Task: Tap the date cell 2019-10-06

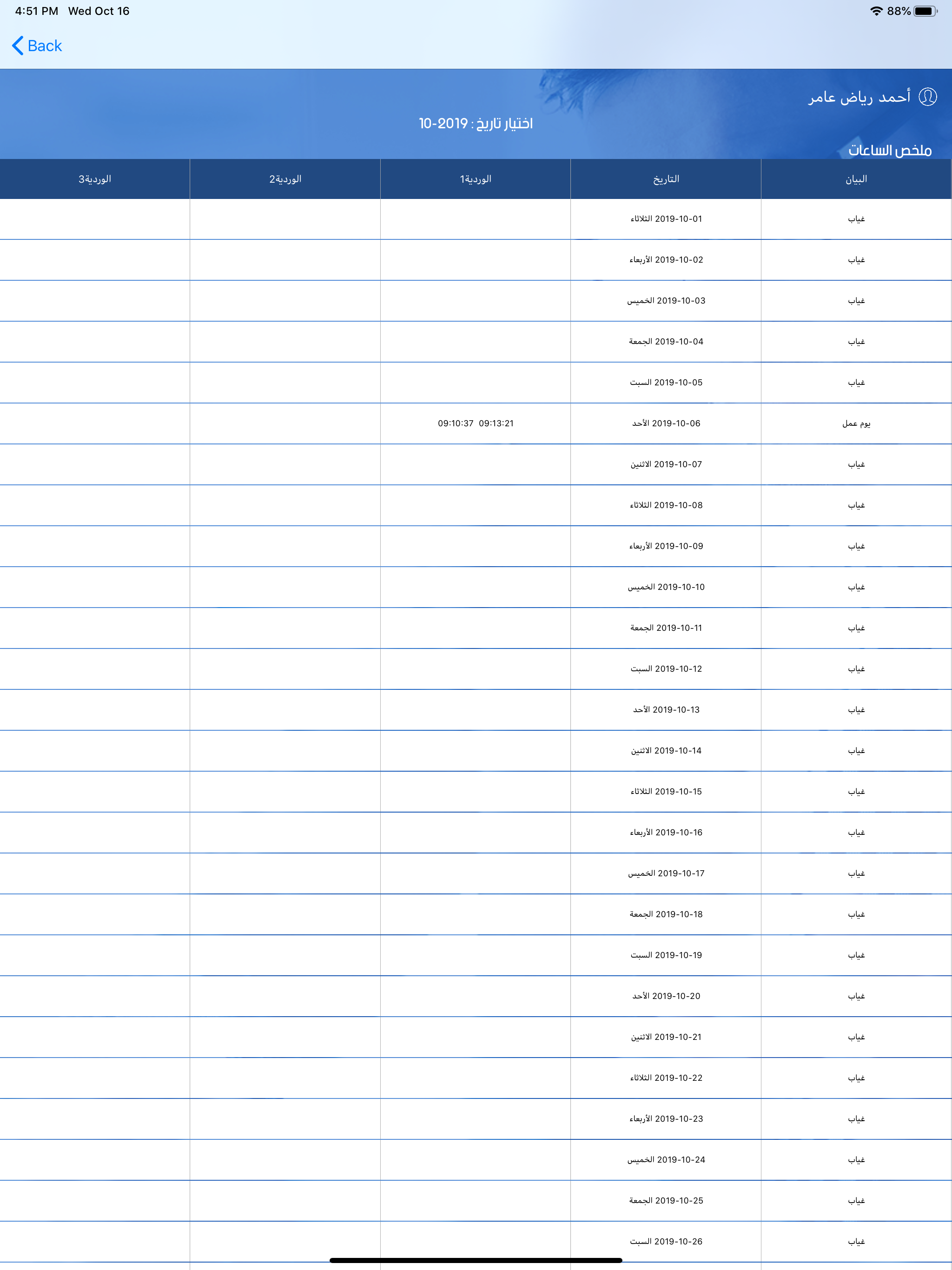Action: 666,423
